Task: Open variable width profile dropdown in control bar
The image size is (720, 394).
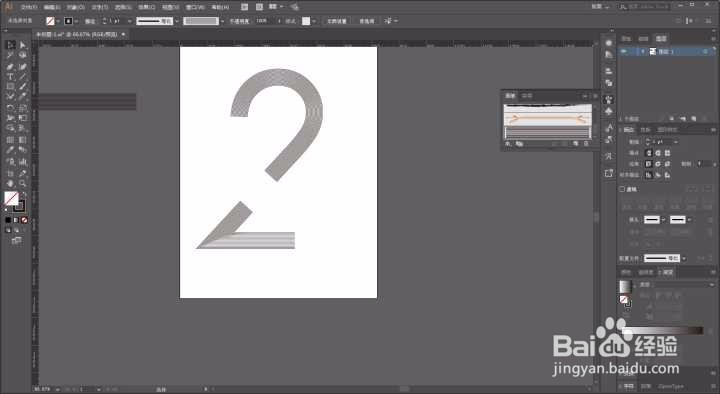Action: pos(177,21)
